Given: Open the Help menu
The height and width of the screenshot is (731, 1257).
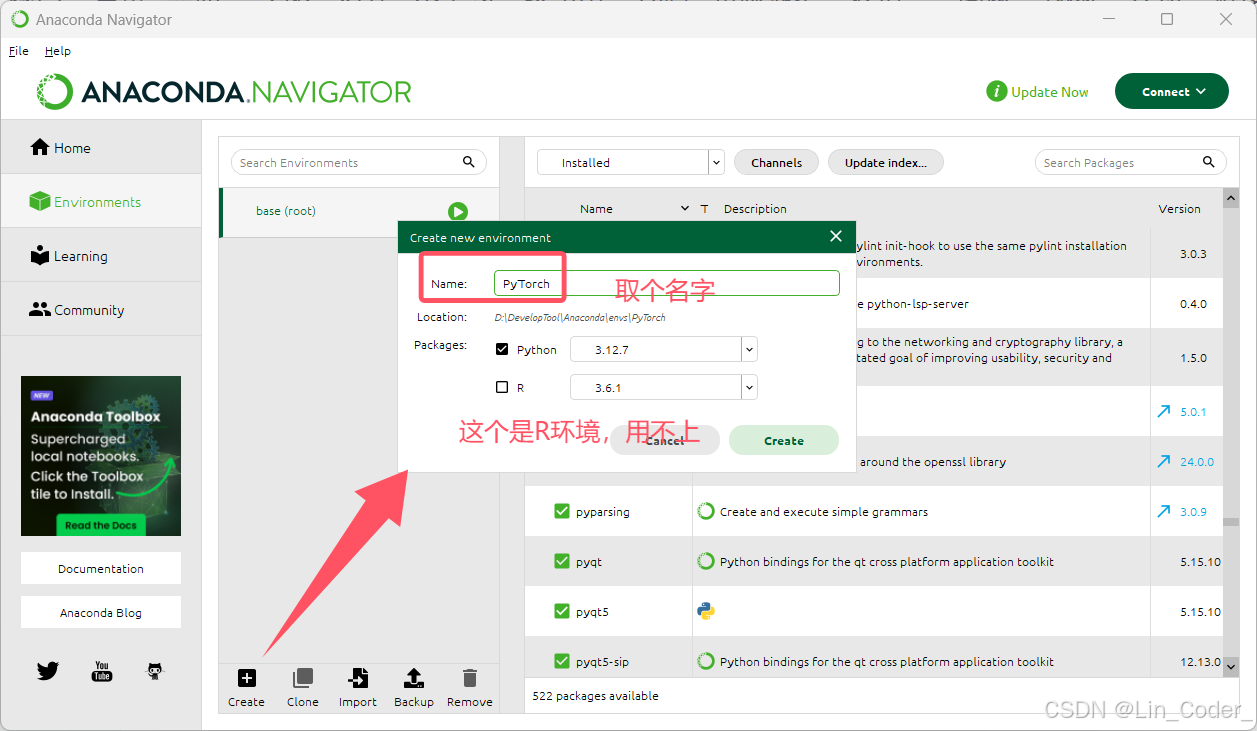Looking at the screenshot, I should (x=58, y=51).
